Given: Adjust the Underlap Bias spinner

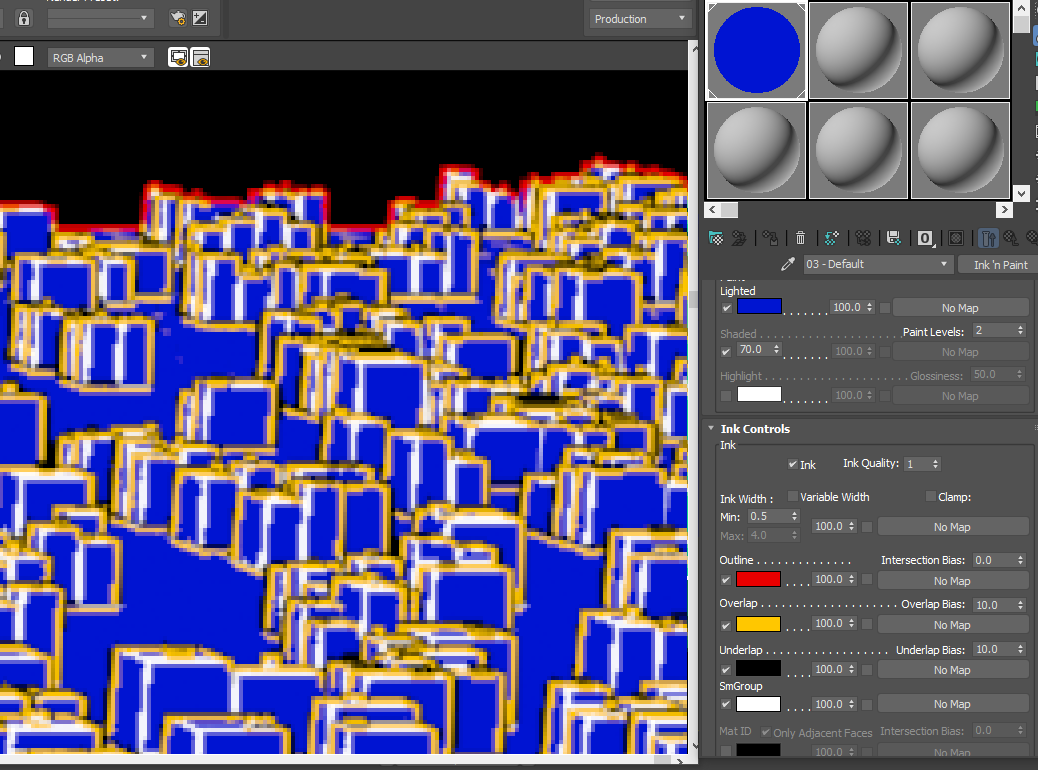Looking at the screenshot, I should coord(1020,650).
